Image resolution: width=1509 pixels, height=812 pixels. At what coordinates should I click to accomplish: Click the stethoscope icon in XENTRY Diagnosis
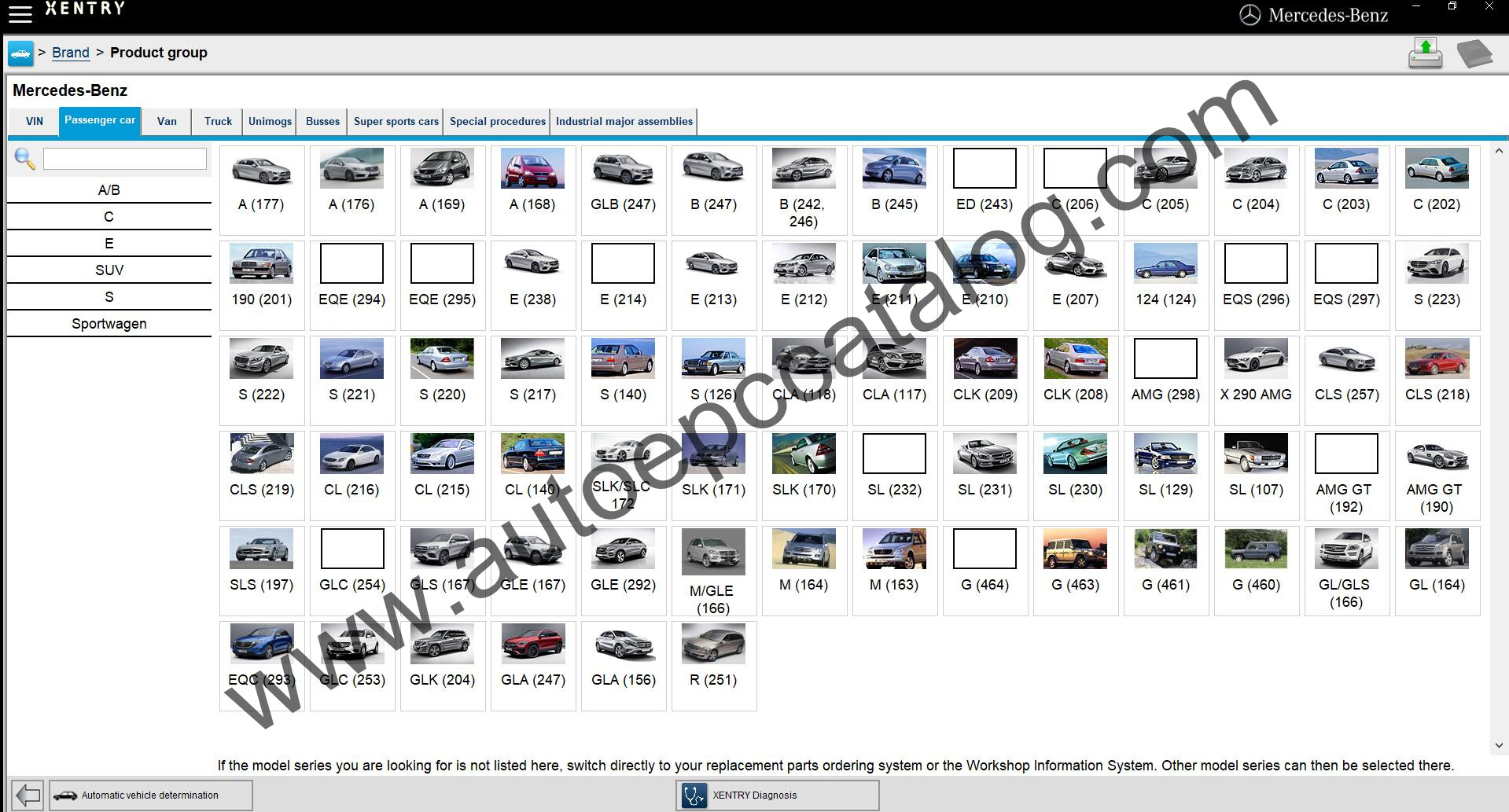694,795
